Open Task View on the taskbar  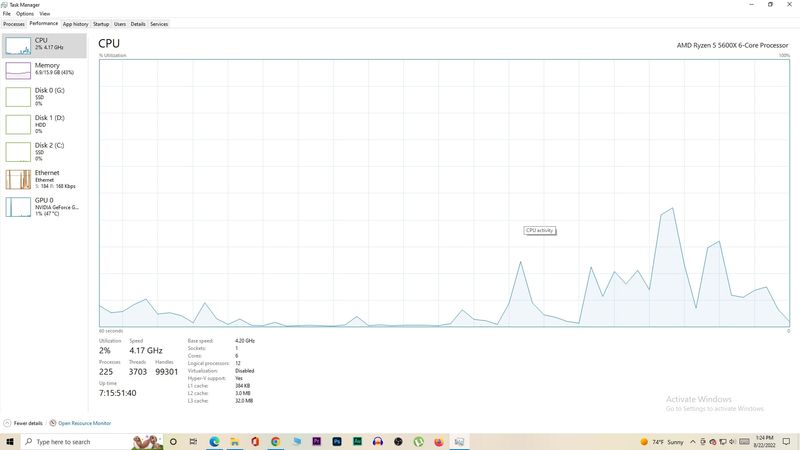[193, 442]
